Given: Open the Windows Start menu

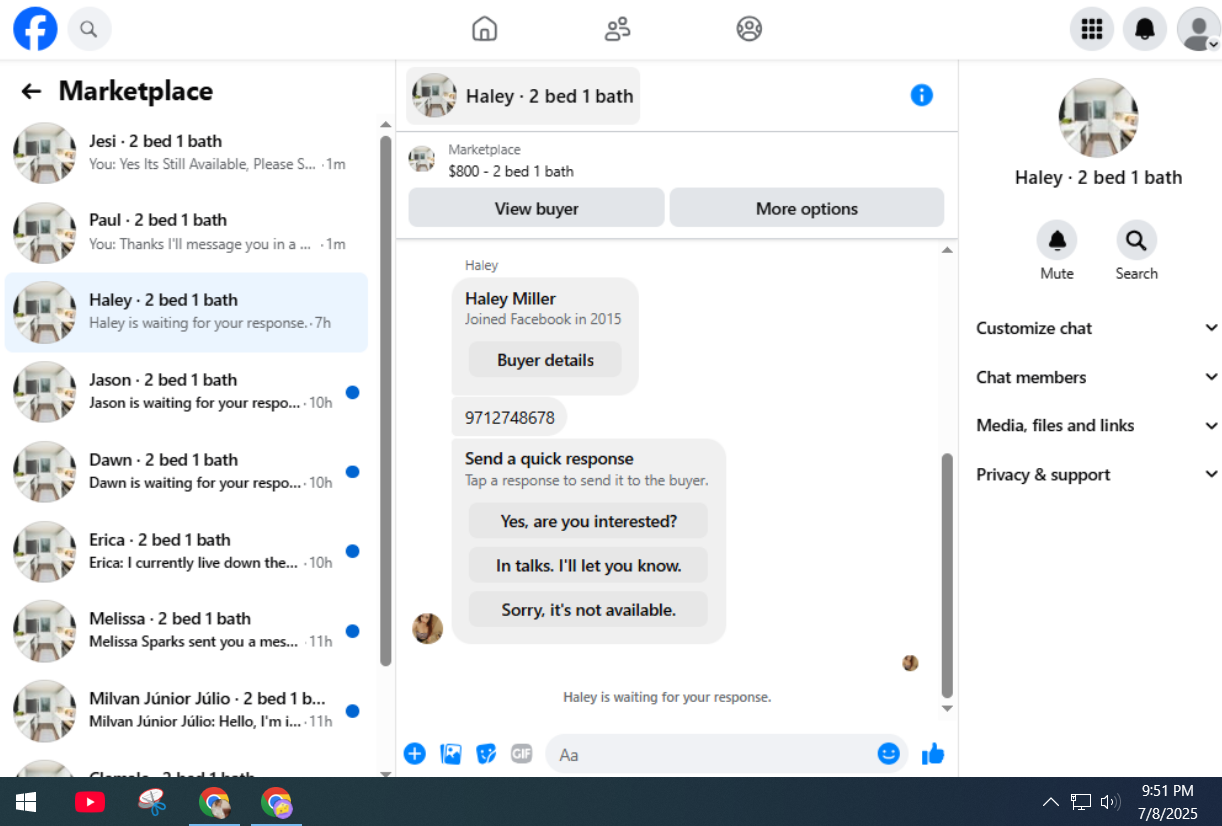Looking at the screenshot, I should pyautogui.click(x=26, y=802).
